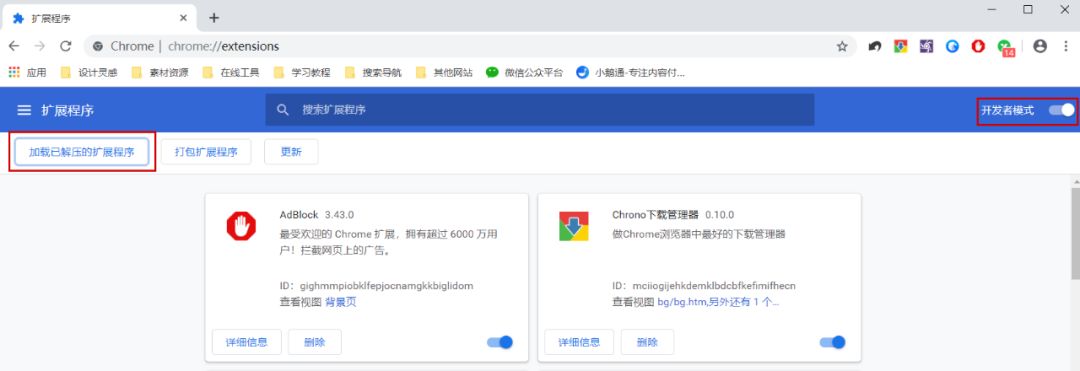The height and width of the screenshot is (371, 1080).
Task: Close the 扩展程序 tab
Action: (x=183, y=18)
